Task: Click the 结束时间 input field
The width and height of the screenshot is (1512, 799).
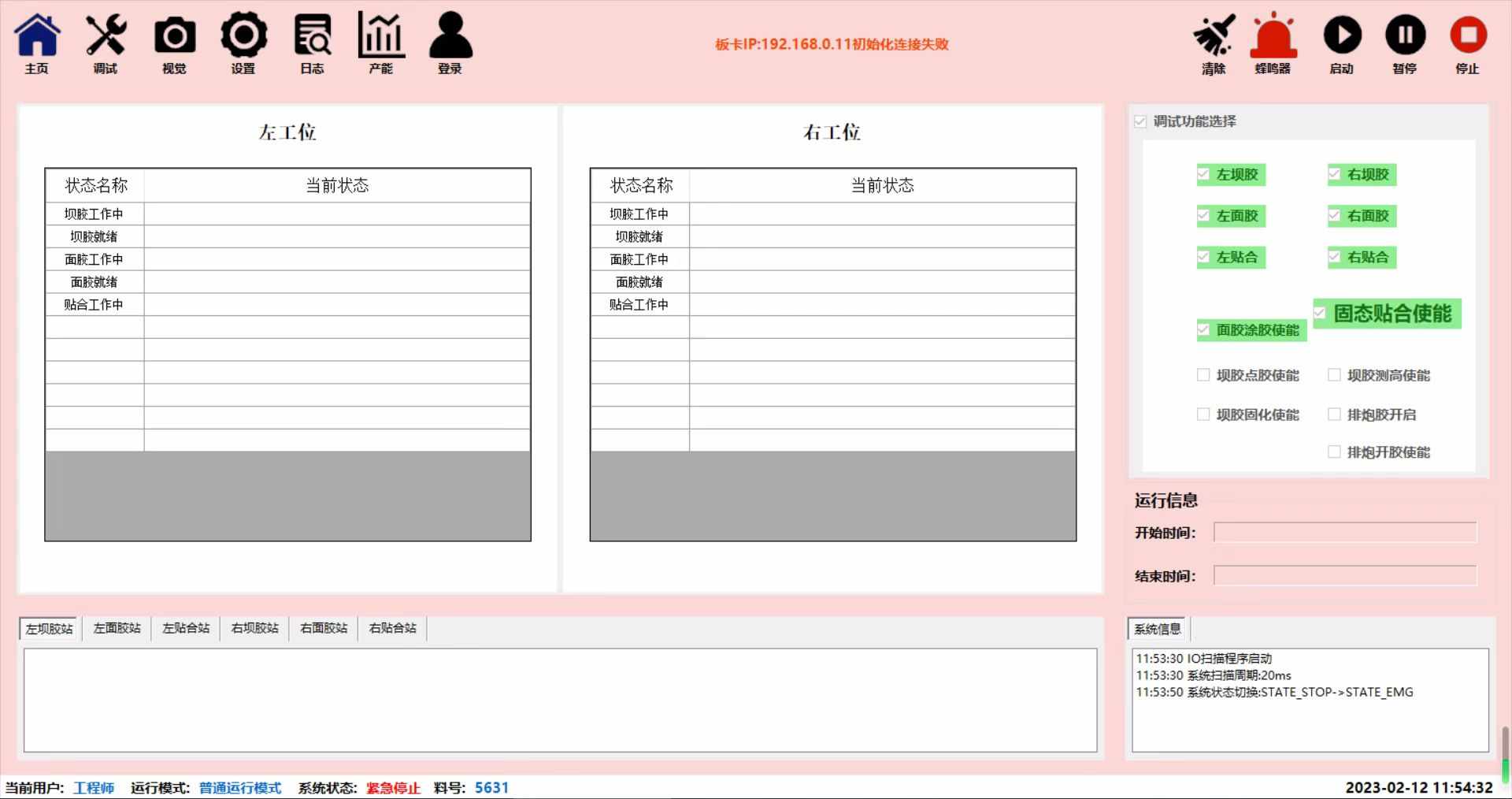Action: (x=1345, y=576)
